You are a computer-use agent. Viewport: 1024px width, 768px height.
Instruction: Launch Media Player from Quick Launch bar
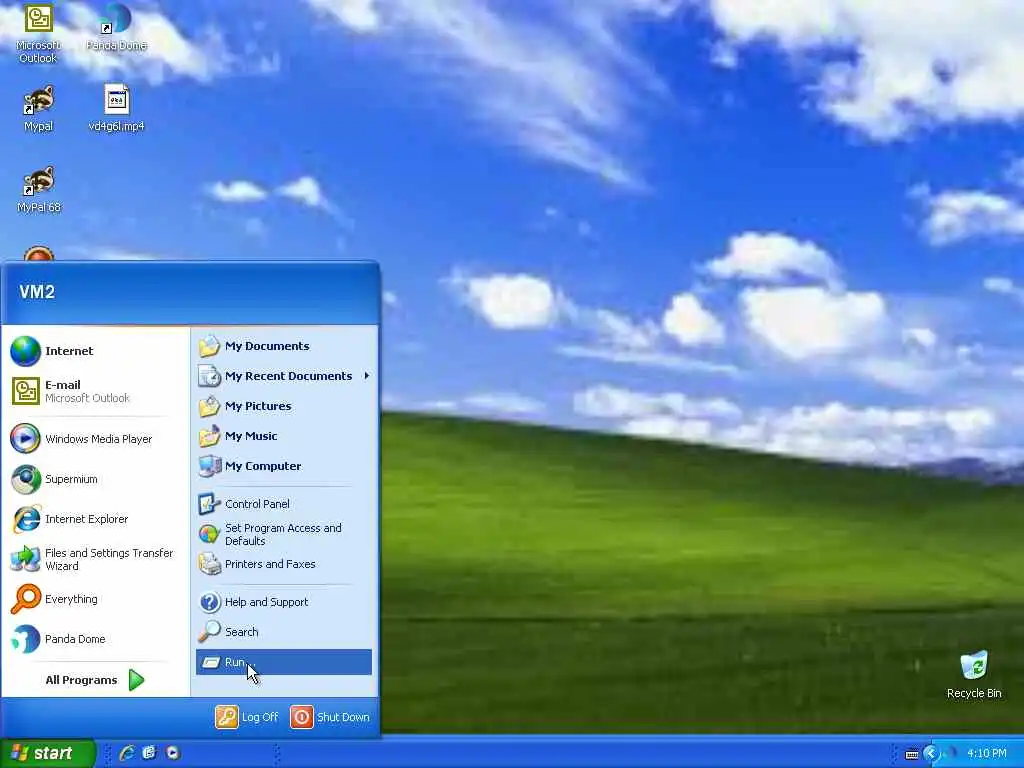pos(172,753)
